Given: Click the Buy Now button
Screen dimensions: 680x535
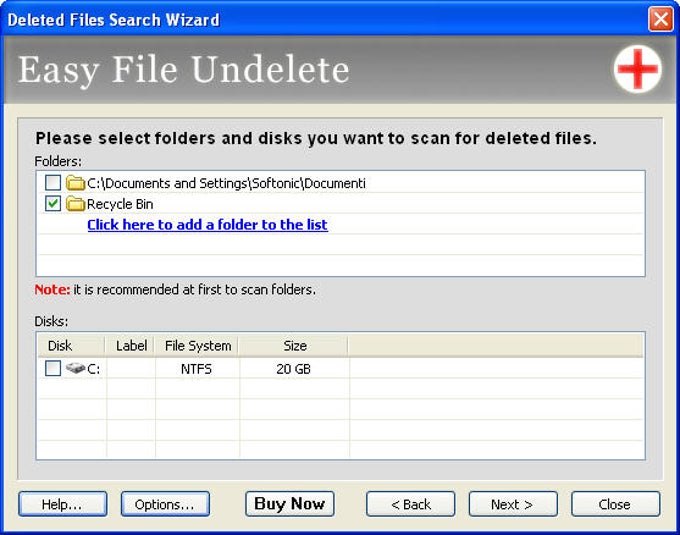Looking at the screenshot, I should tap(289, 504).
